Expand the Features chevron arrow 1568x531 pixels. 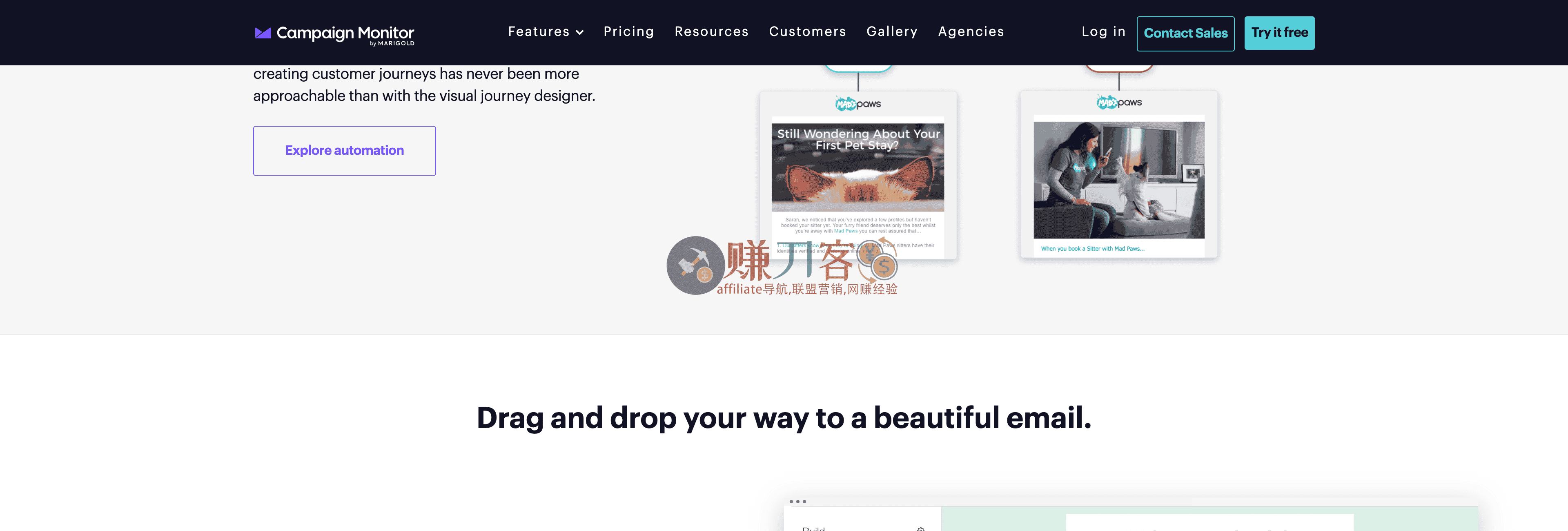tap(579, 32)
